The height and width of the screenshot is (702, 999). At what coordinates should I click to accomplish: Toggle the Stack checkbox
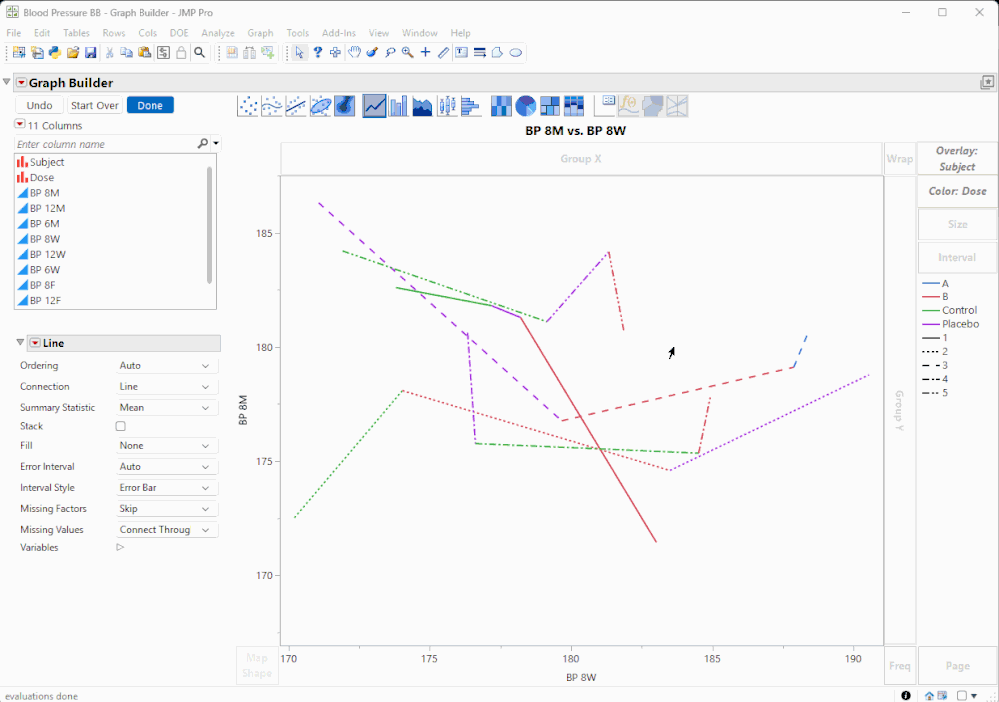coord(121,426)
